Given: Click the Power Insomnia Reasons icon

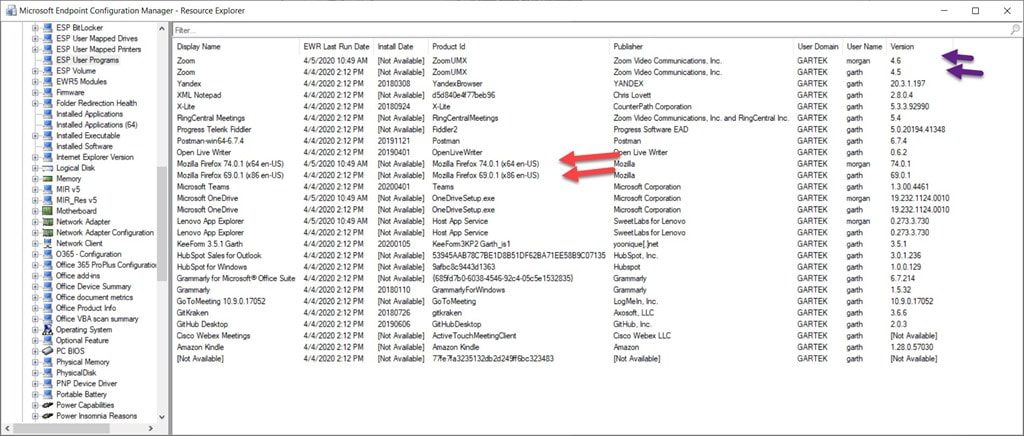Looking at the screenshot, I should point(47,416).
